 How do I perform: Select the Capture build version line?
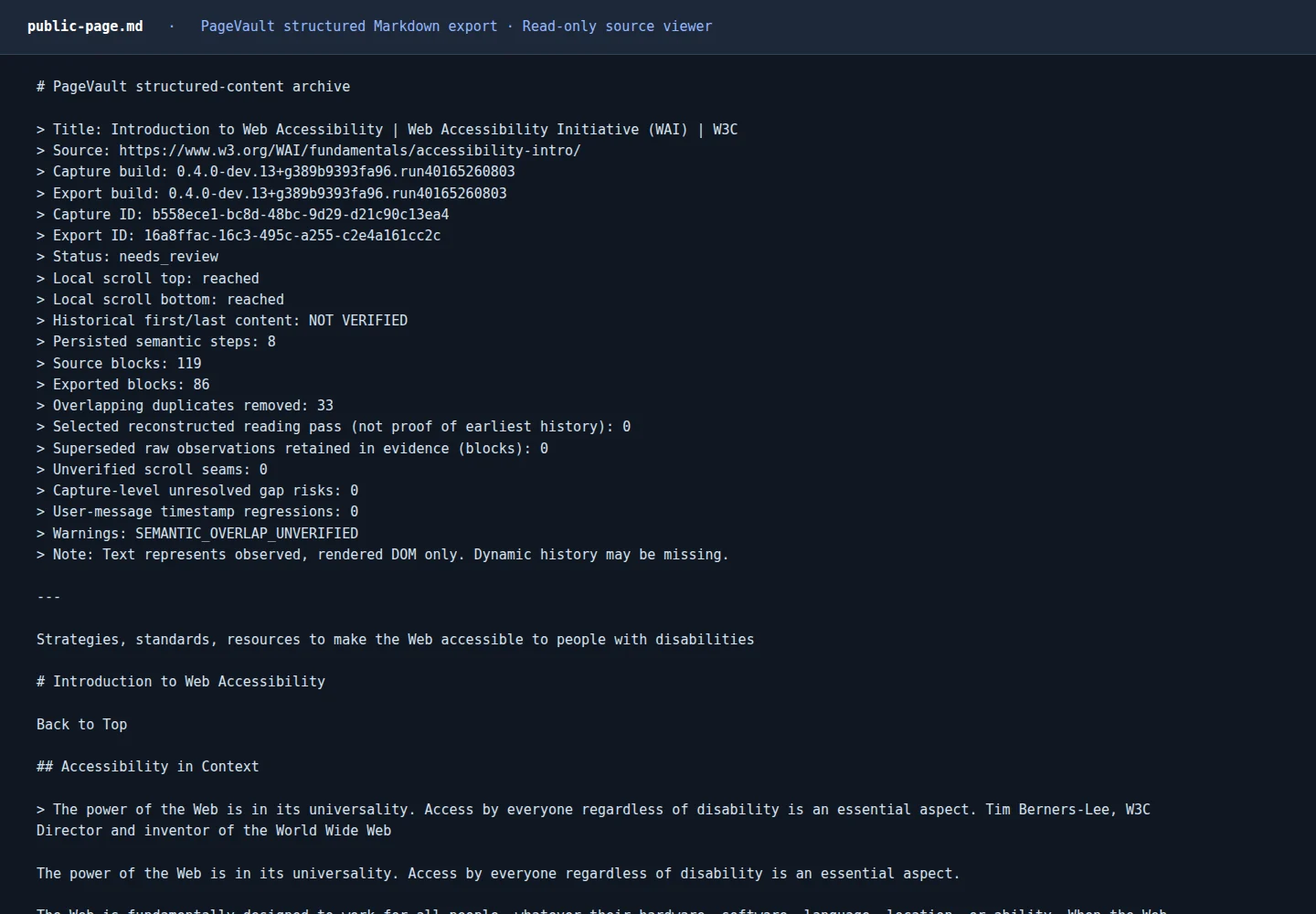click(x=275, y=172)
